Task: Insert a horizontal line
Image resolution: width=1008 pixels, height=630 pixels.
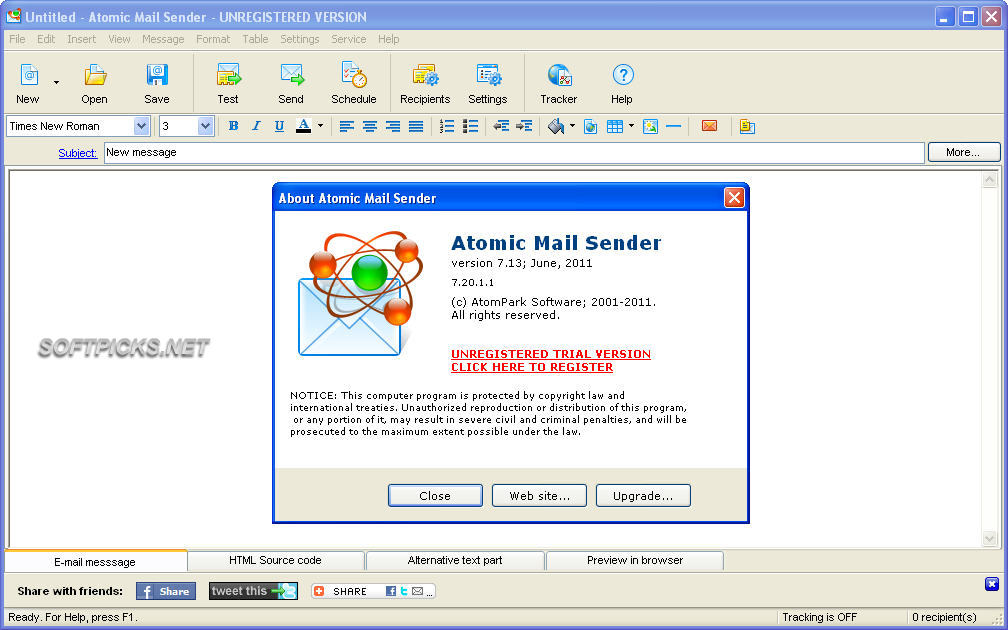Action: point(674,126)
